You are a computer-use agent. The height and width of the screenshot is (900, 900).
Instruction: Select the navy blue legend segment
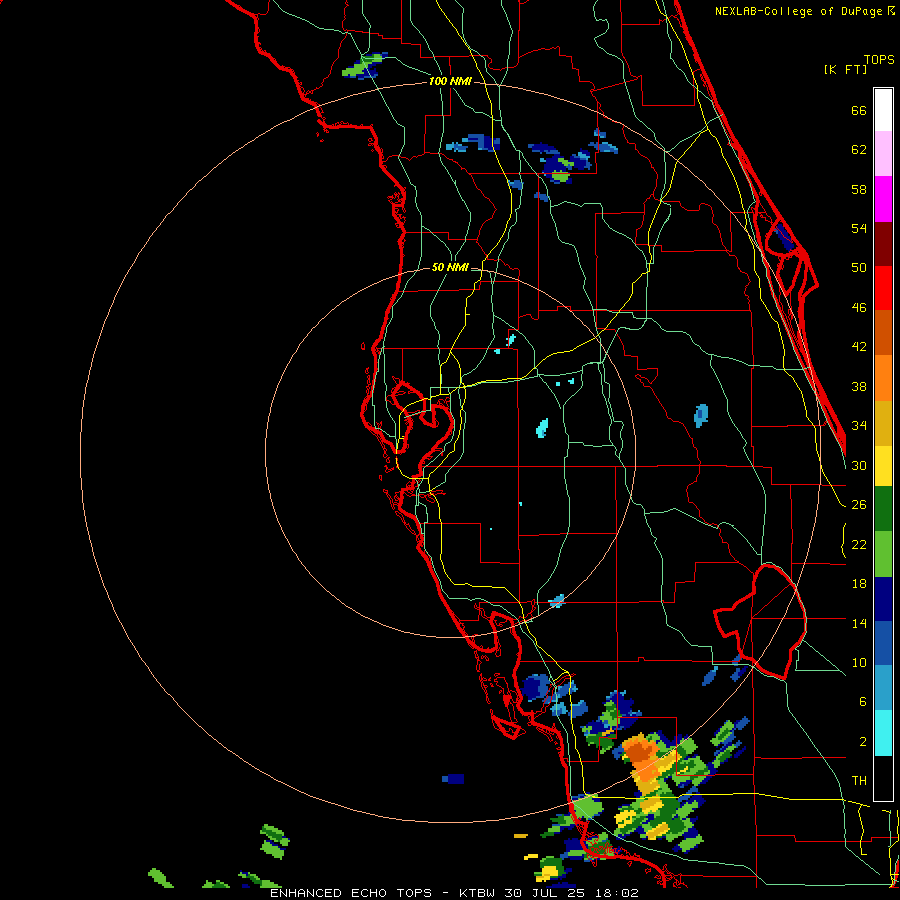(x=883, y=599)
